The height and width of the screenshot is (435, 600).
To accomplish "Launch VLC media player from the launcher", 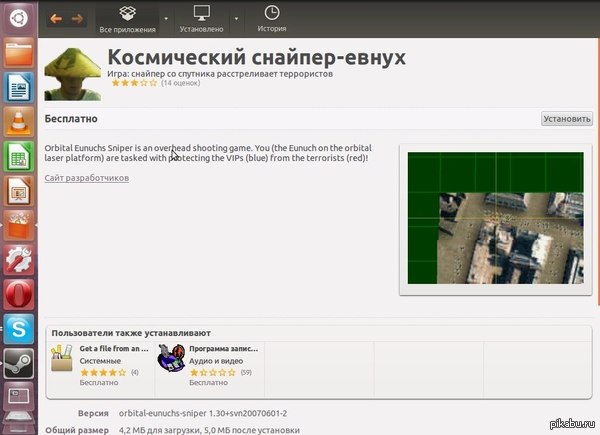I will click(19, 122).
